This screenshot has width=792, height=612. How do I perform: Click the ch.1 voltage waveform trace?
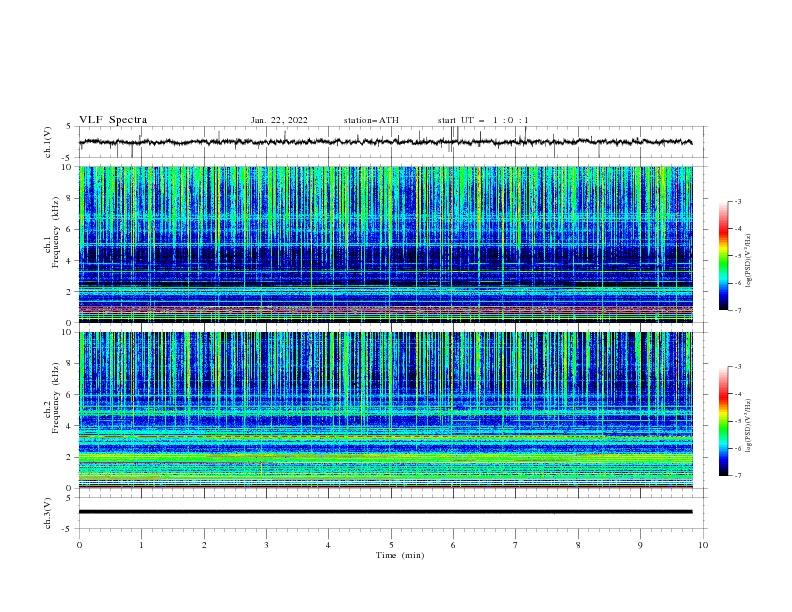click(x=385, y=142)
